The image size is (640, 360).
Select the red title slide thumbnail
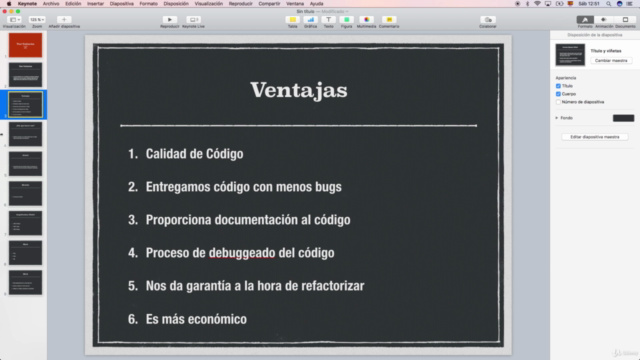25,45
